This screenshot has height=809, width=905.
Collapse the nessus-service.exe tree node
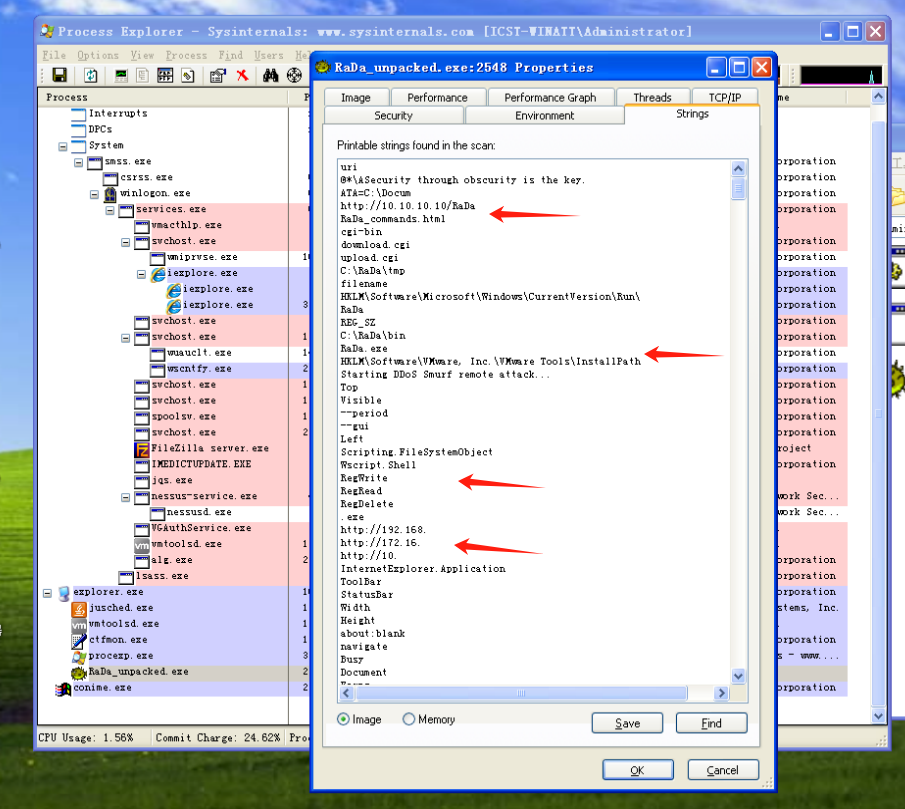tap(125, 497)
